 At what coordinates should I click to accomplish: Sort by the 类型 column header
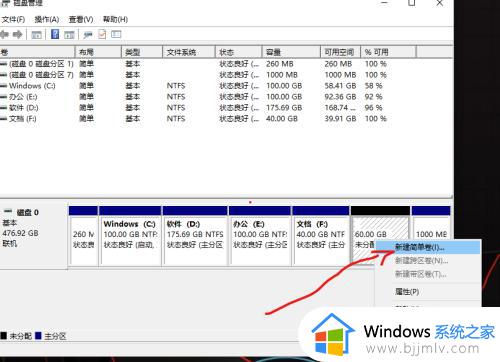142,52
